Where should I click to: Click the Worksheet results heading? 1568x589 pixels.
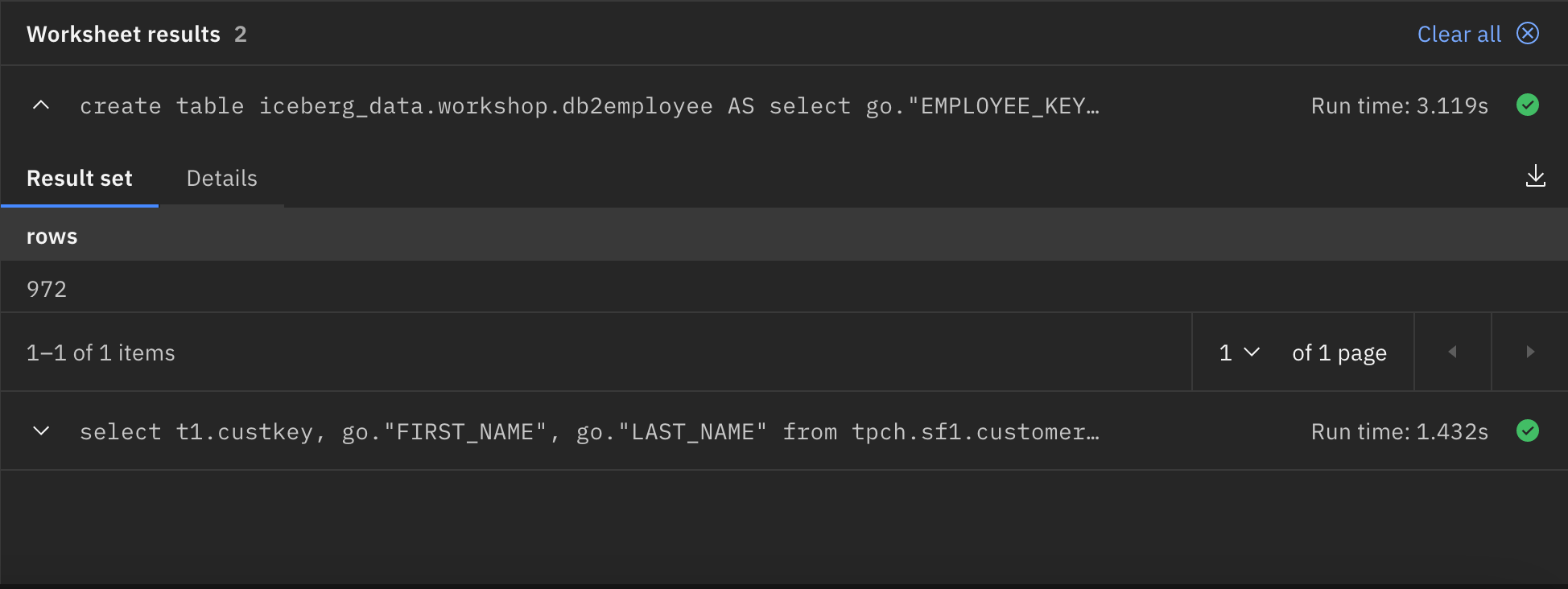click(x=123, y=34)
